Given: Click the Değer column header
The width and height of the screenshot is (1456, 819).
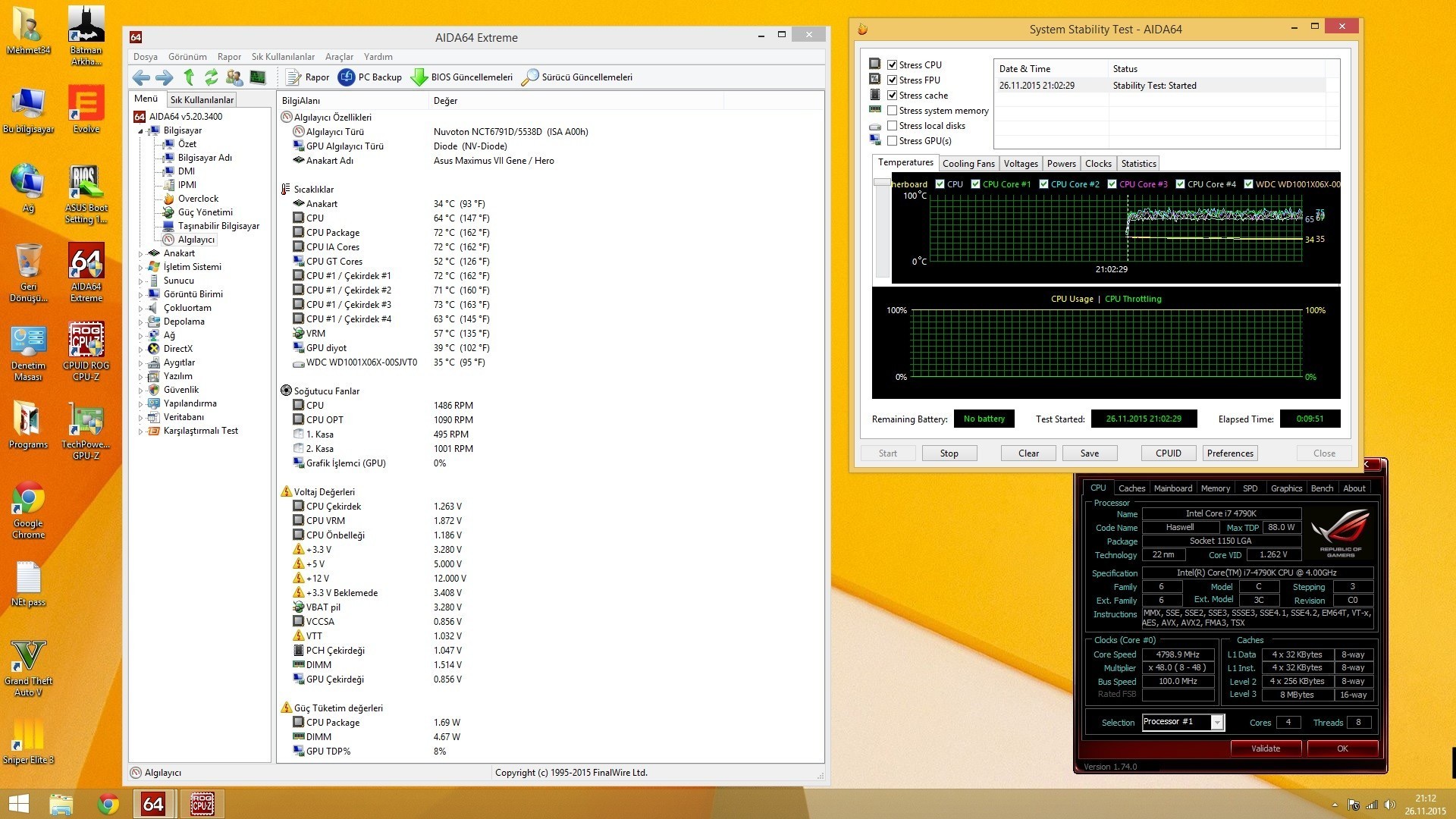Looking at the screenshot, I should (x=445, y=101).
